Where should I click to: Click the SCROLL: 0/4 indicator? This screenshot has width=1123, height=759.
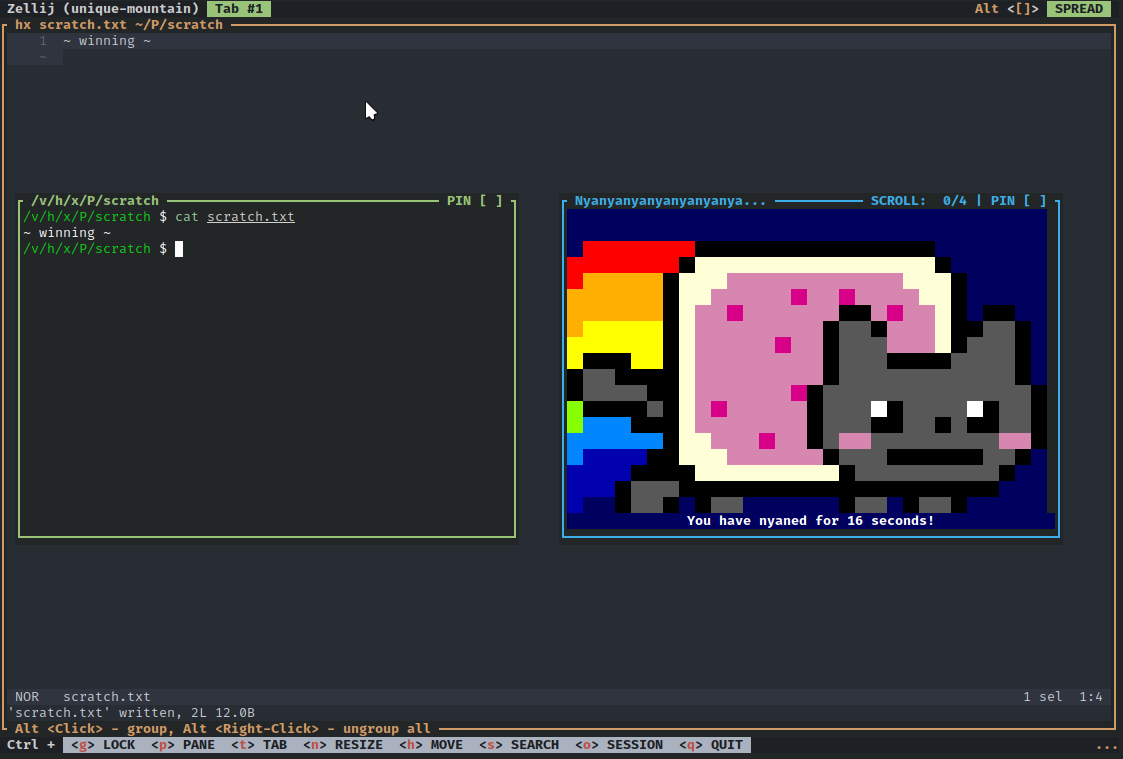coord(918,200)
